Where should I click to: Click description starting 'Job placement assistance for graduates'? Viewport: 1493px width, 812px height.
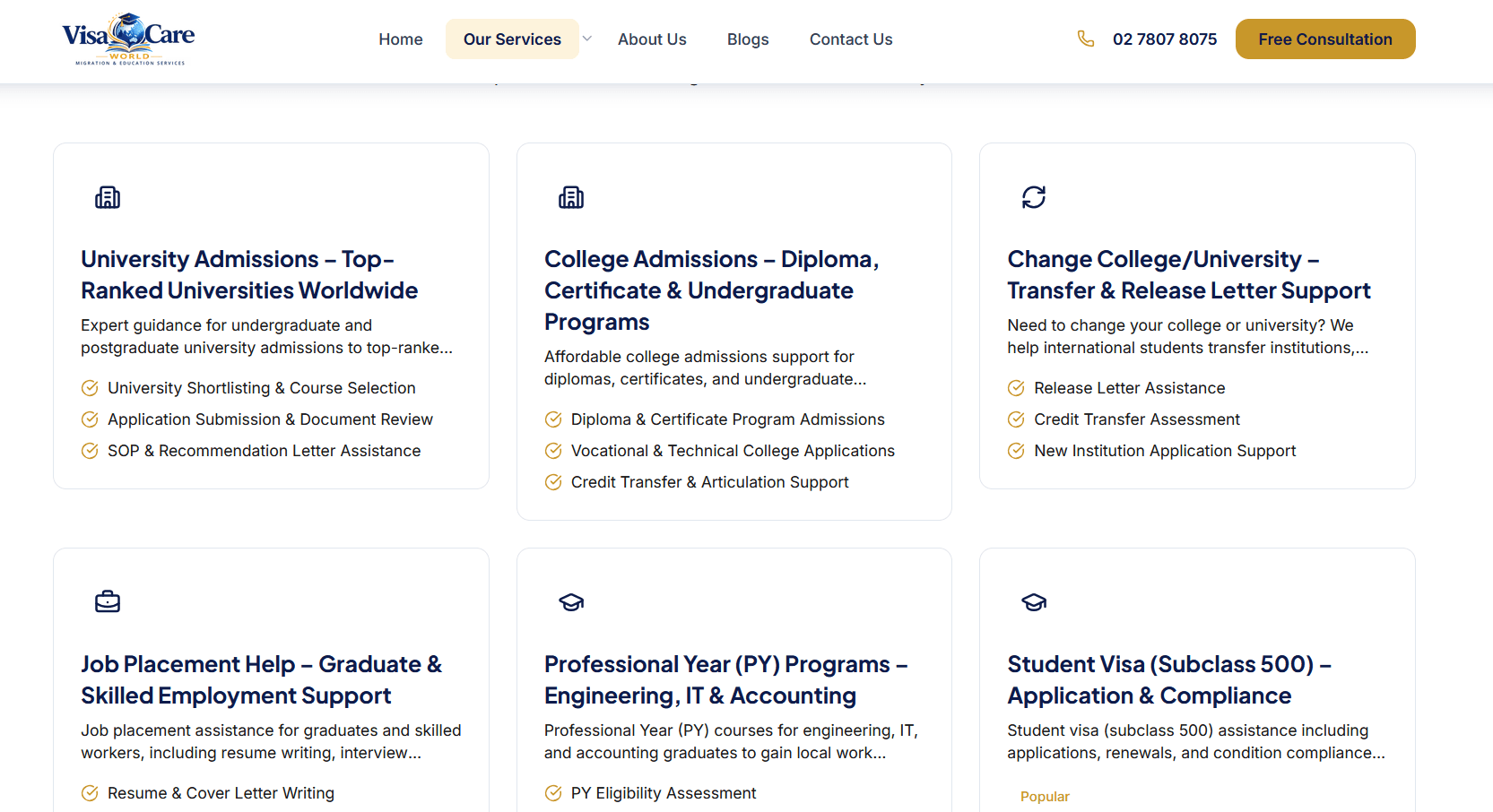pos(272,742)
